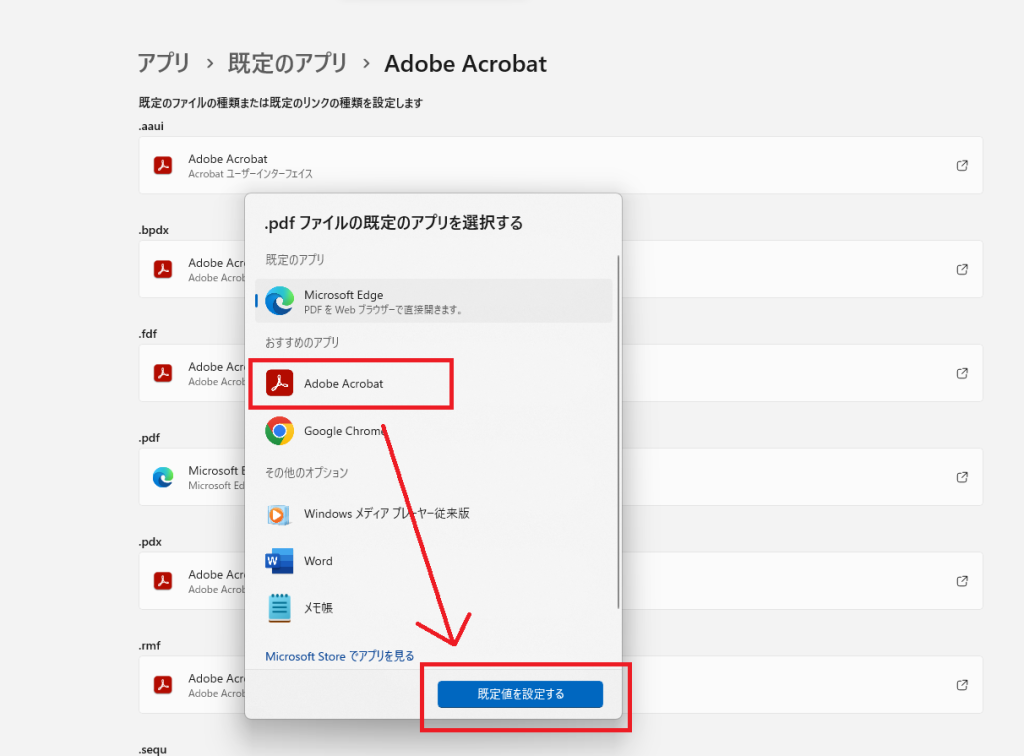Click the Adobe Acrobat icon in the app list
Viewport: 1024px width, 756px height.
[280, 383]
